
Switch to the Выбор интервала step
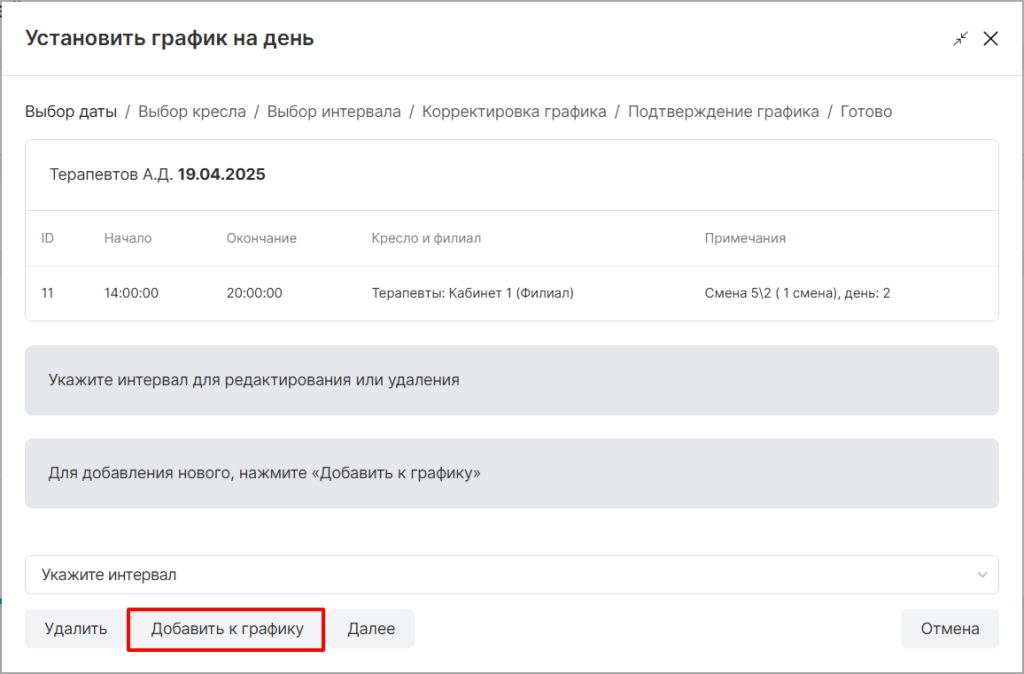334,112
